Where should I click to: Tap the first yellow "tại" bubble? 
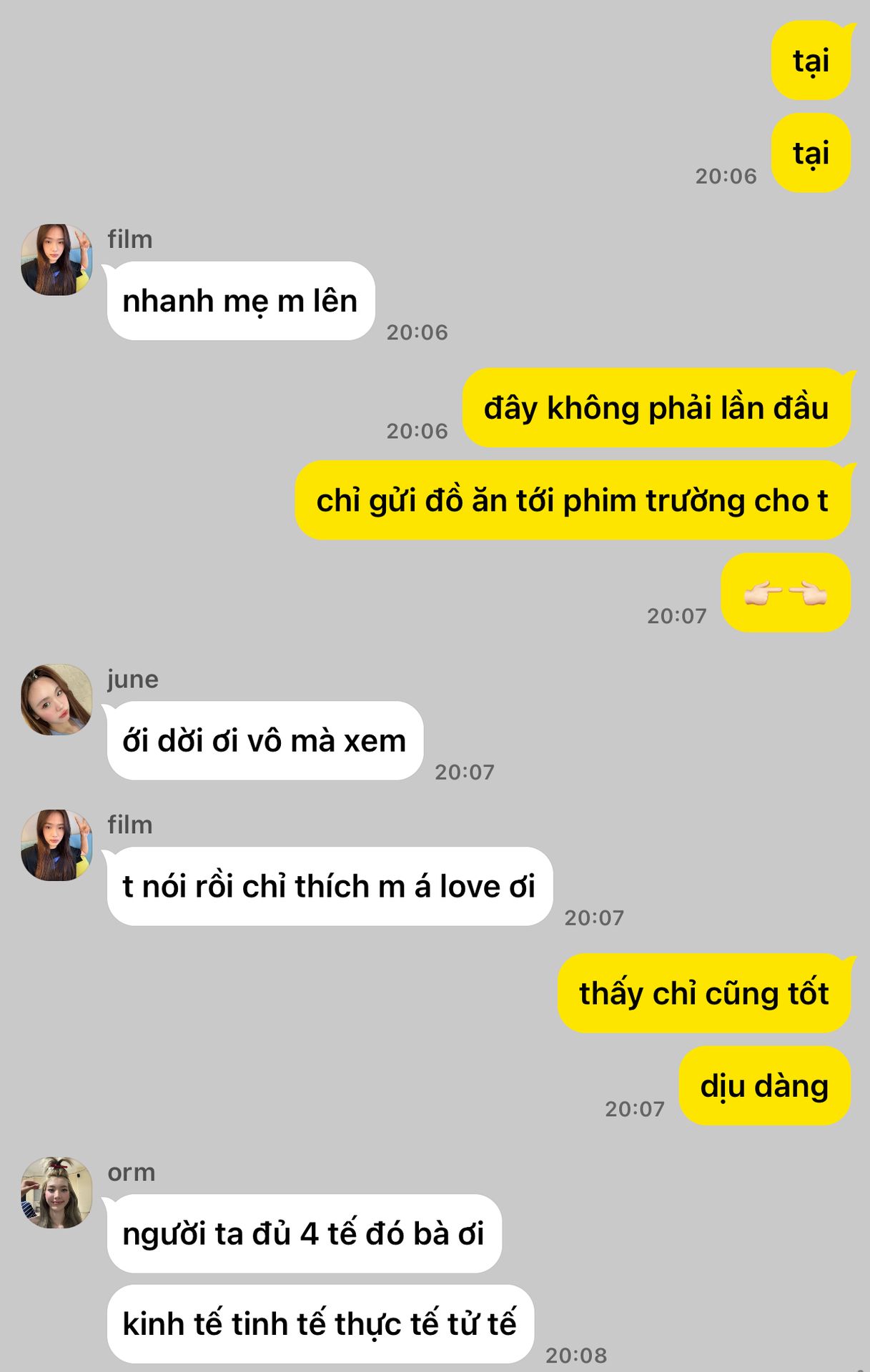(811, 61)
